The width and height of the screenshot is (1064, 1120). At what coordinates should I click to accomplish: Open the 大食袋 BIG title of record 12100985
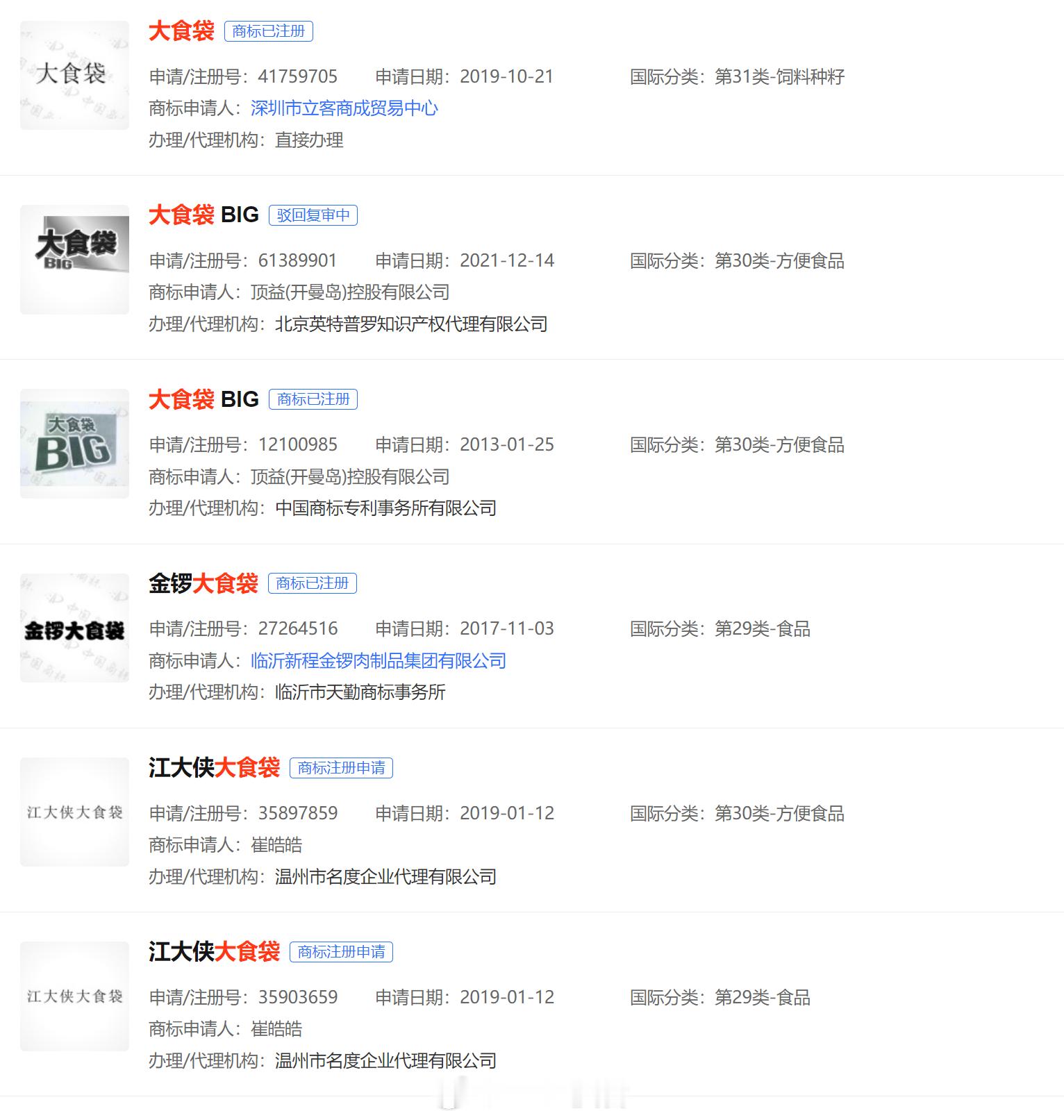203,399
